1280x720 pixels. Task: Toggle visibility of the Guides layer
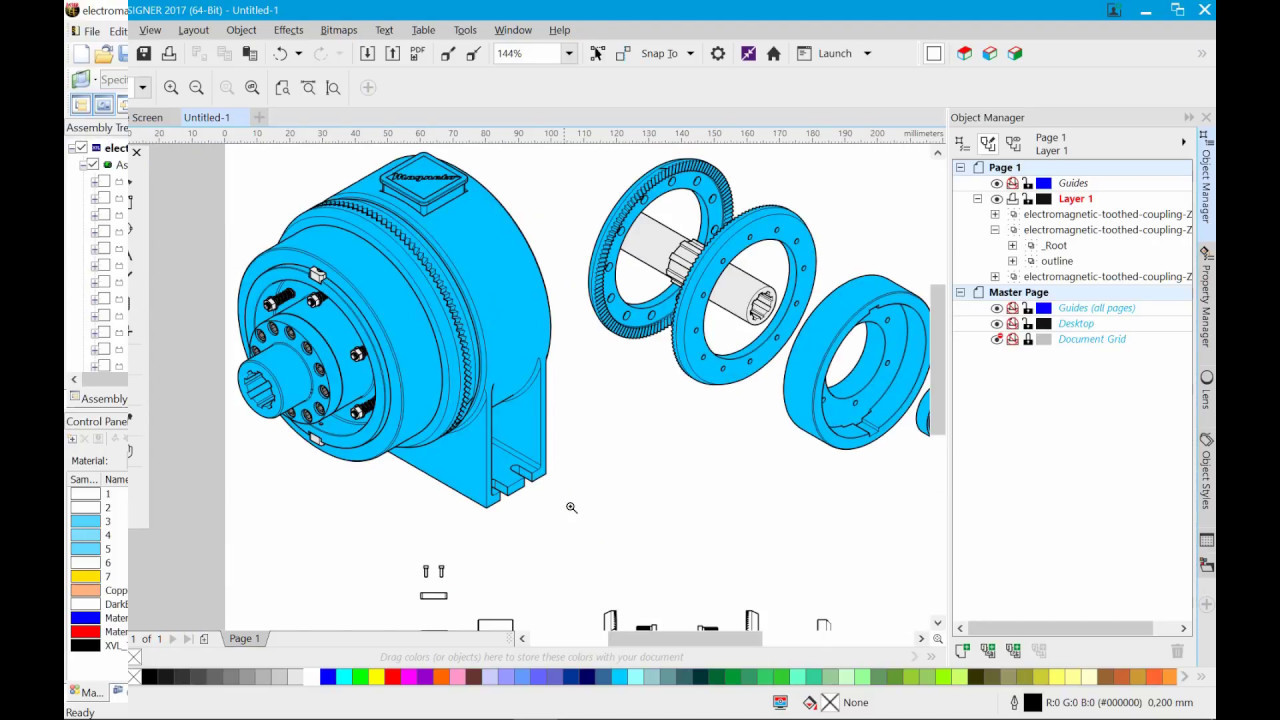tap(996, 183)
